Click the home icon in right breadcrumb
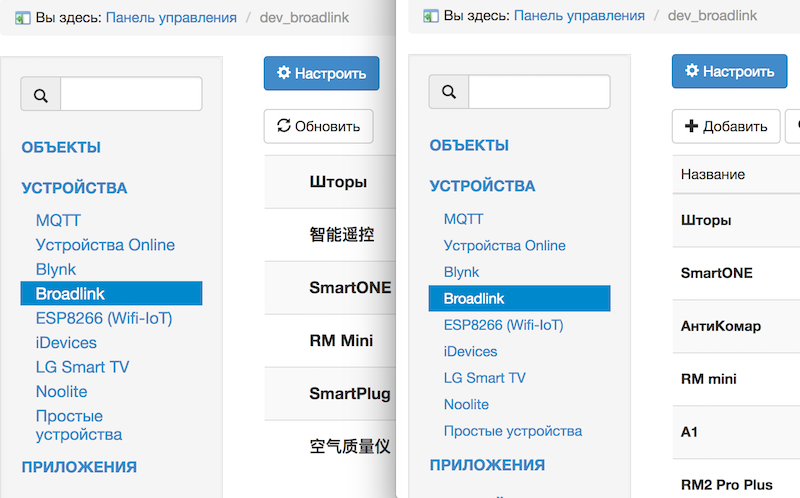800x498 pixels. [431, 16]
